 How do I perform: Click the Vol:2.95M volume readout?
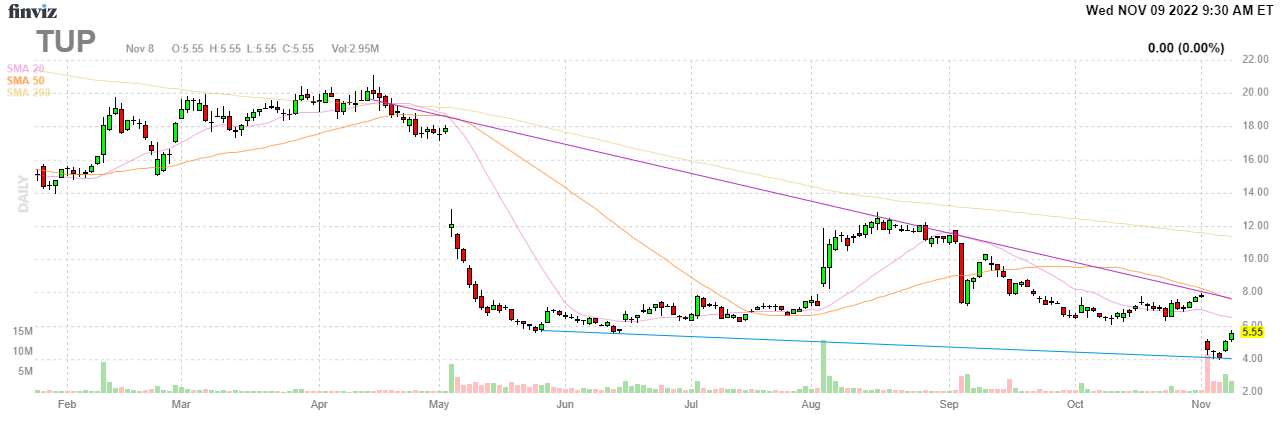pyautogui.click(x=355, y=49)
